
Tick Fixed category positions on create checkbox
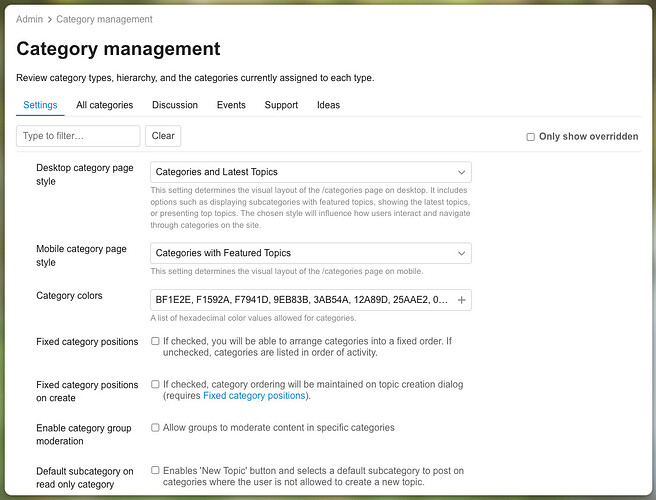155,384
